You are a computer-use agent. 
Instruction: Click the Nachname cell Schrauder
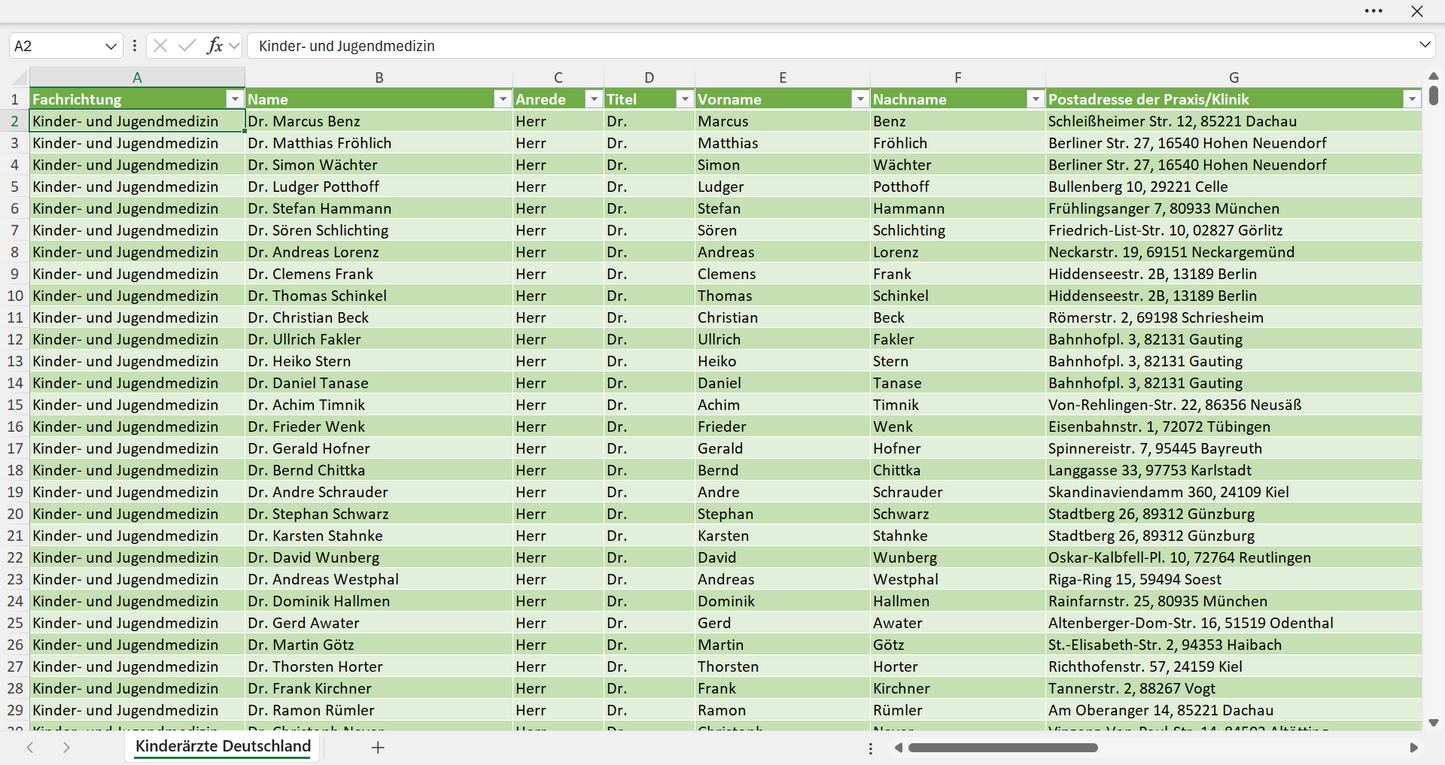tap(958, 492)
